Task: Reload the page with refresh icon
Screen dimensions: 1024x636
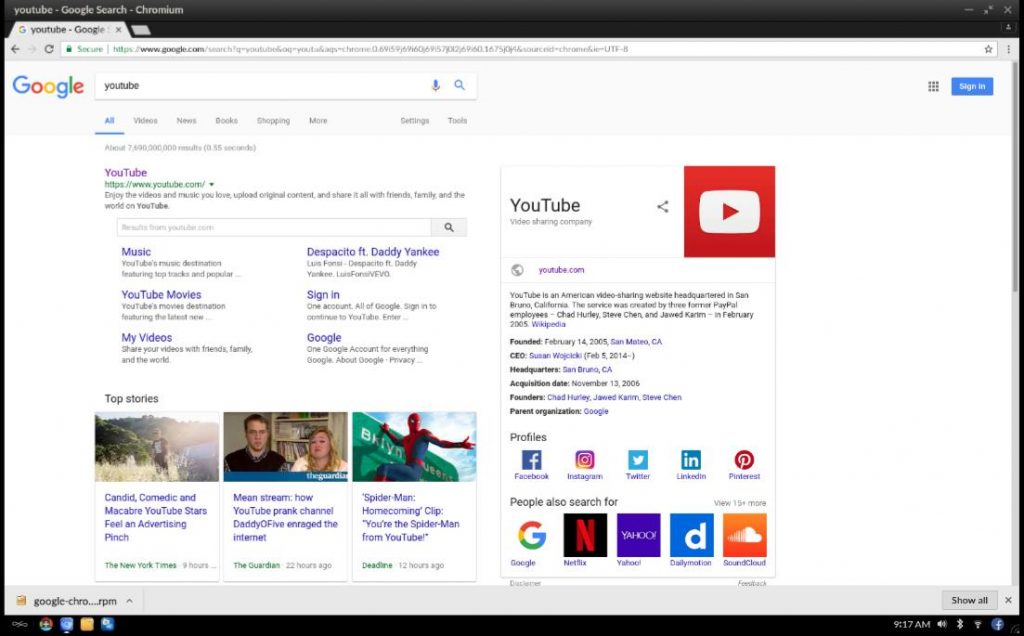Action: coord(49,49)
